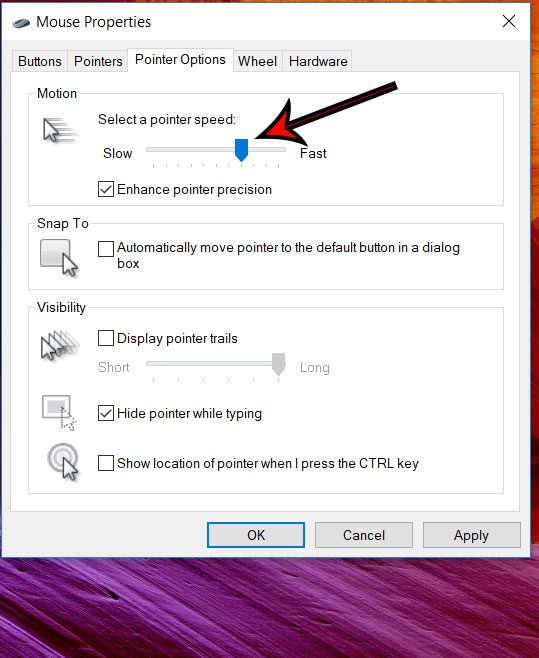Disable Enhance pointer precision checkbox

[x=106, y=189]
